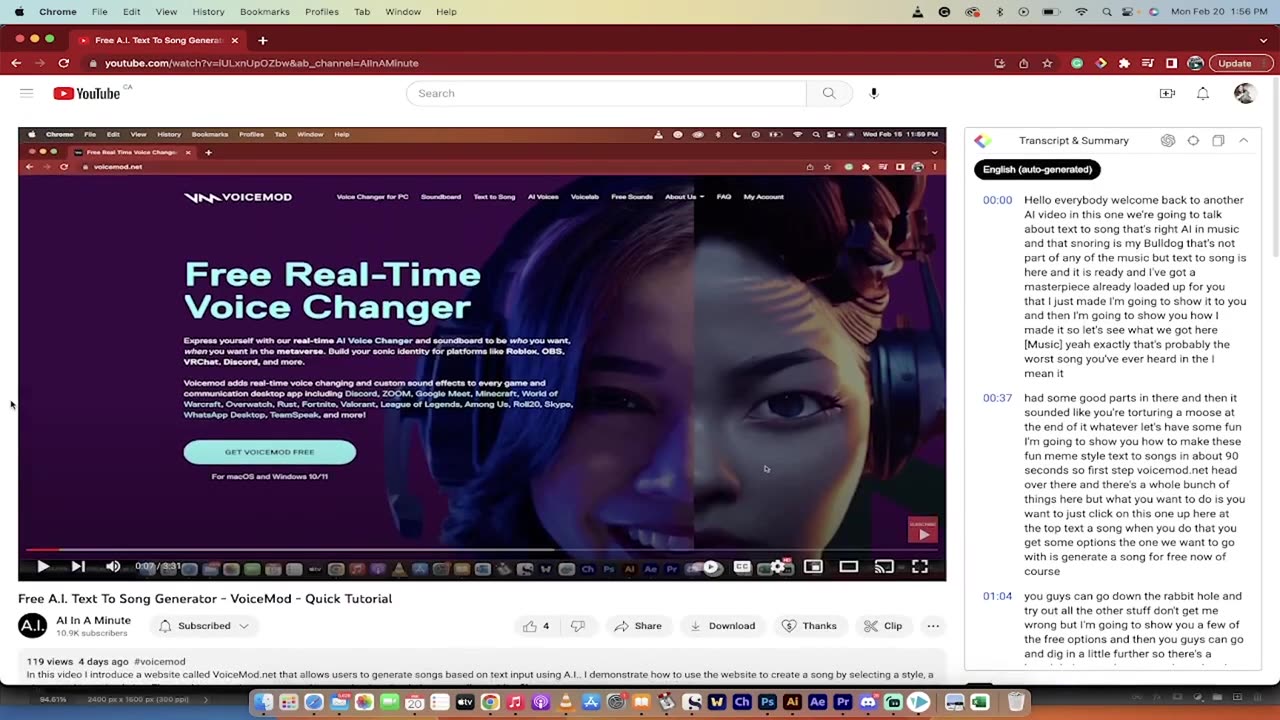Open a new tab with the plus
The image size is (1280, 720).
[x=263, y=40]
